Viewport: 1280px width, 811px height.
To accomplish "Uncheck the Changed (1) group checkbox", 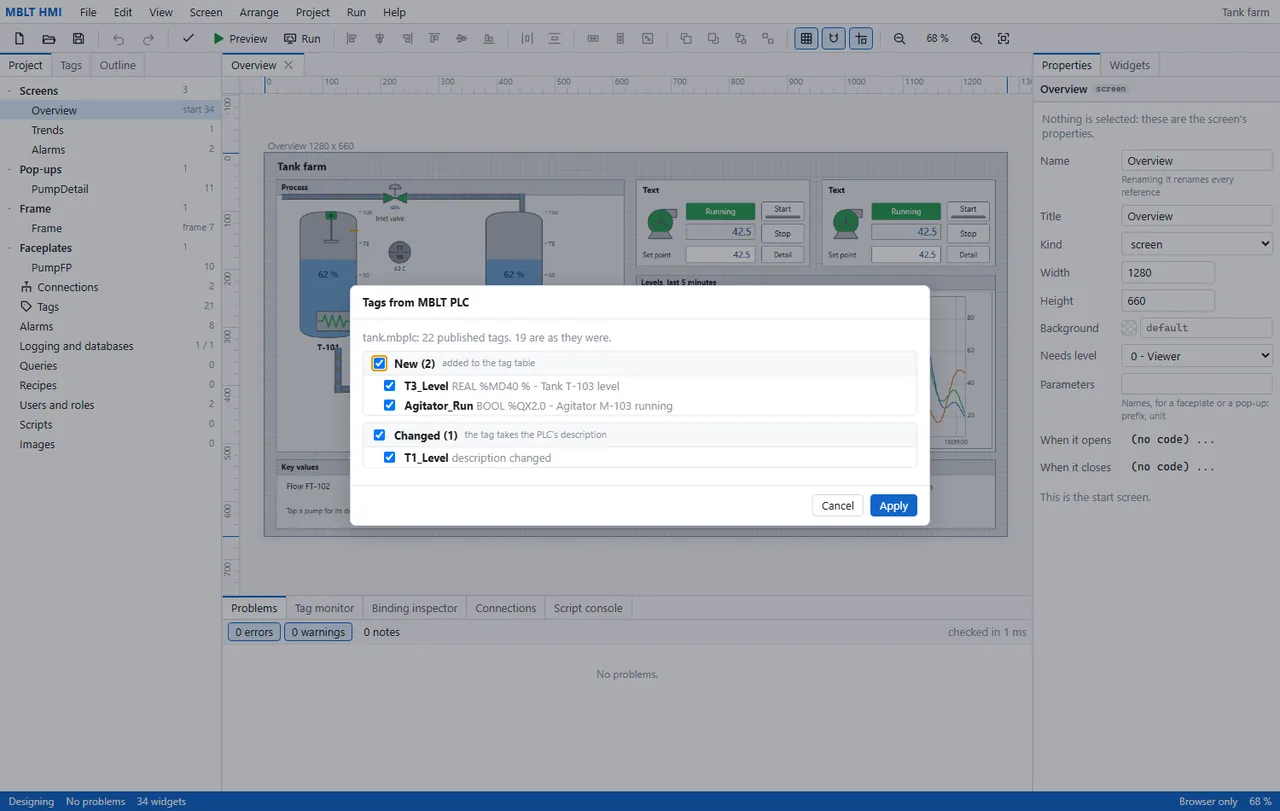I will (x=379, y=435).
